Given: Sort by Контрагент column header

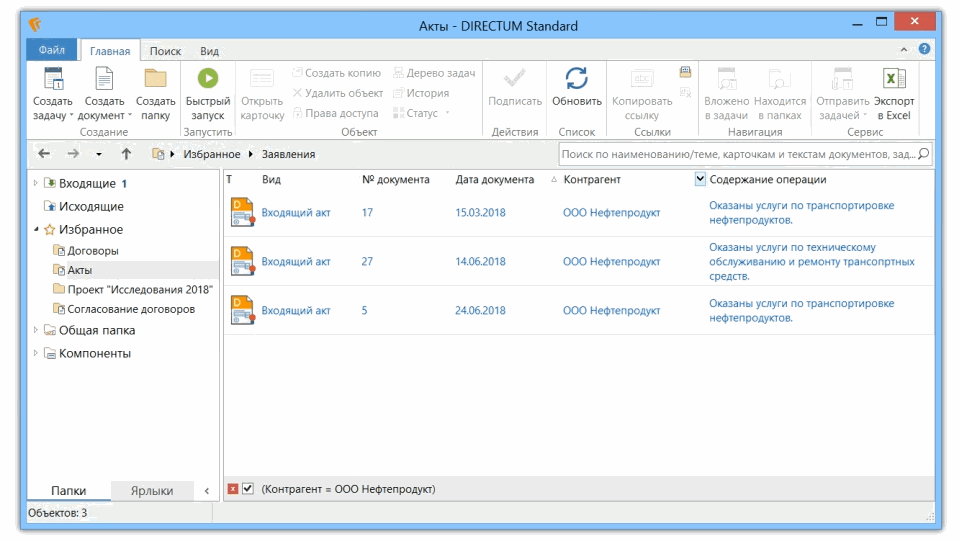Looking at the screenshot, I should [x=592, y=179].
